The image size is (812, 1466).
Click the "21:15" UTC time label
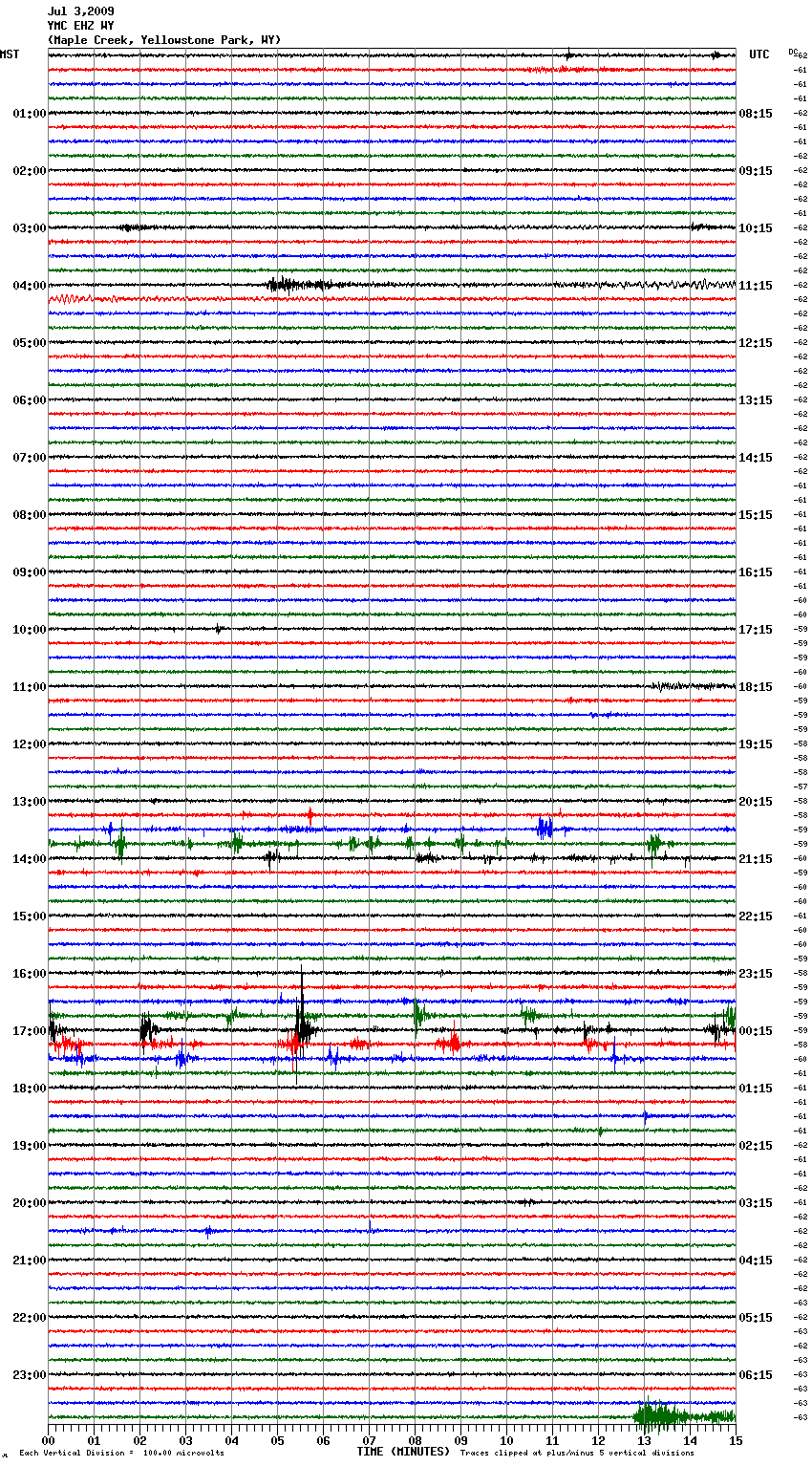click(756, 859)
